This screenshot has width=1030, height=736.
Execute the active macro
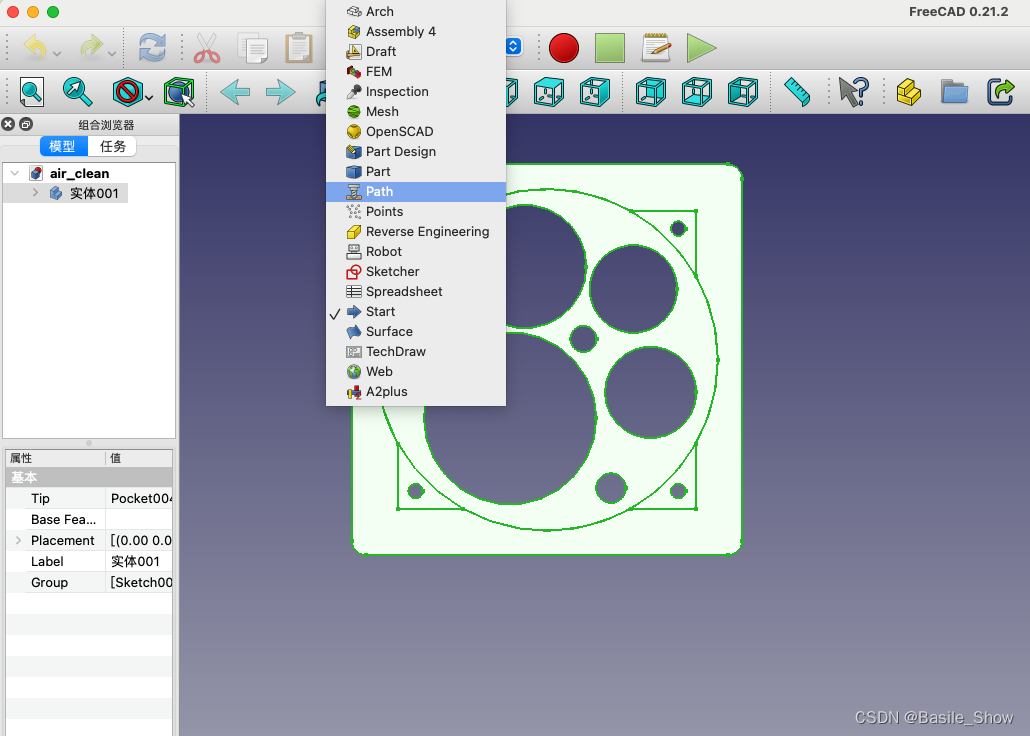click(700, 47)
